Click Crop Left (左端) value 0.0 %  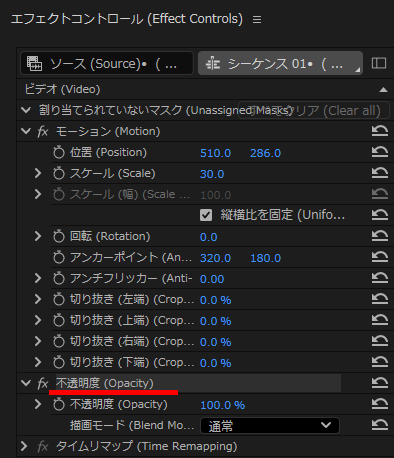tap(215, 300)
